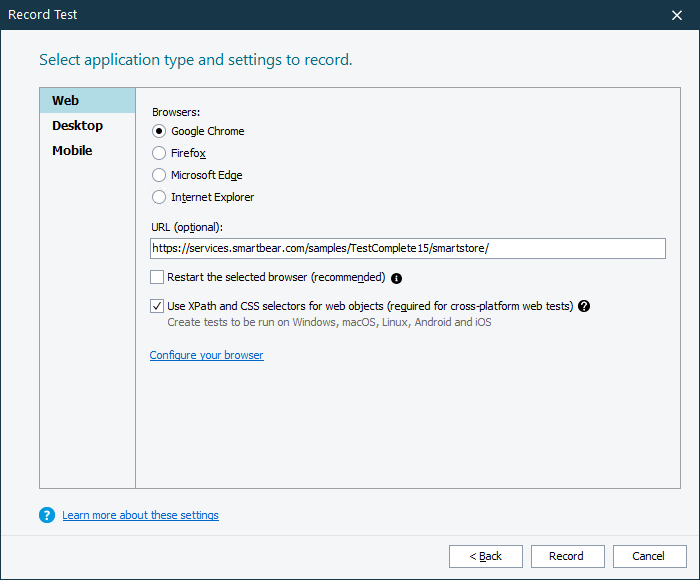Open the Mobile application type tab
Viewport: 700px width, 580px height.
(x=72, y=151)
